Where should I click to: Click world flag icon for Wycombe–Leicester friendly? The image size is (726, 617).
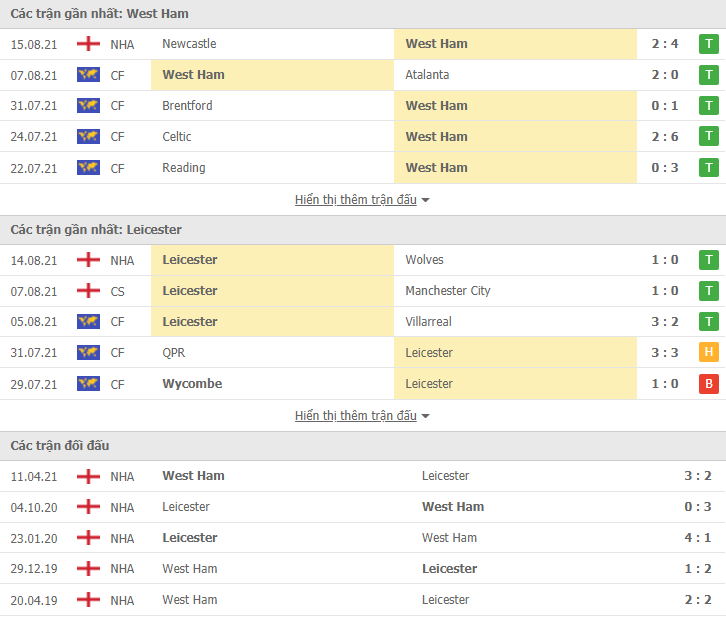pyautogui.click(x=88, y=384)
